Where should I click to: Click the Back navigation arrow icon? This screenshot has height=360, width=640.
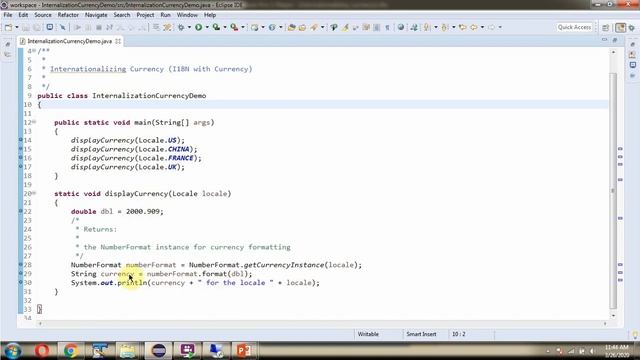coord(474,27)
